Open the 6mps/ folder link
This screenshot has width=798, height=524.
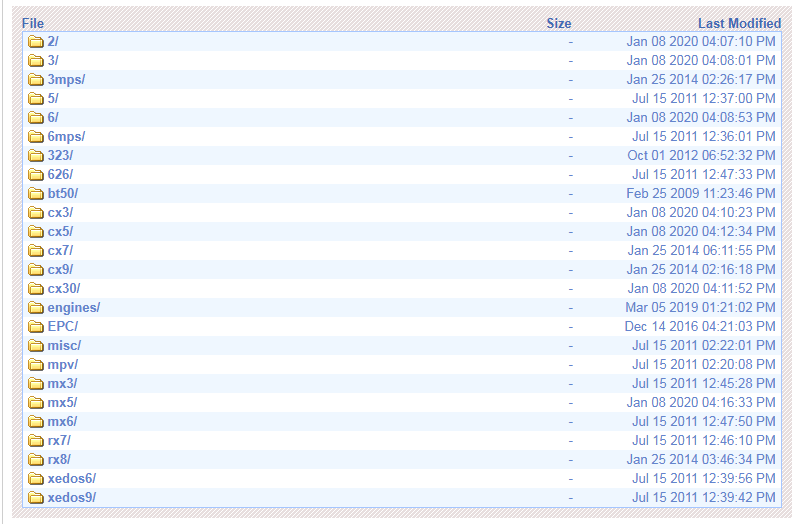[x=66, y=137]
